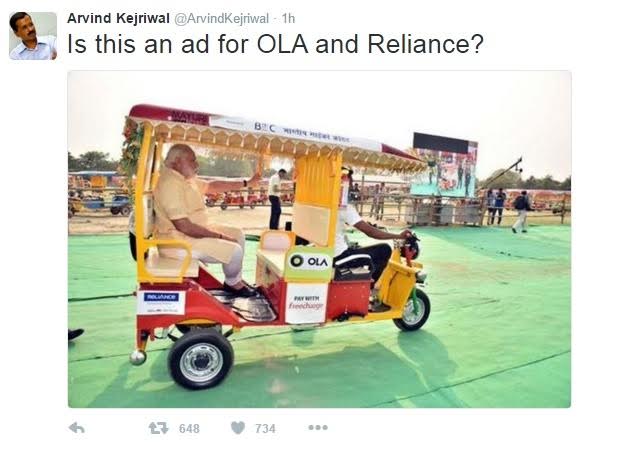This screenshot has height=456, width=622.
Task: Click the tweet text about OLA and Reliance
Action: point(275,44)
